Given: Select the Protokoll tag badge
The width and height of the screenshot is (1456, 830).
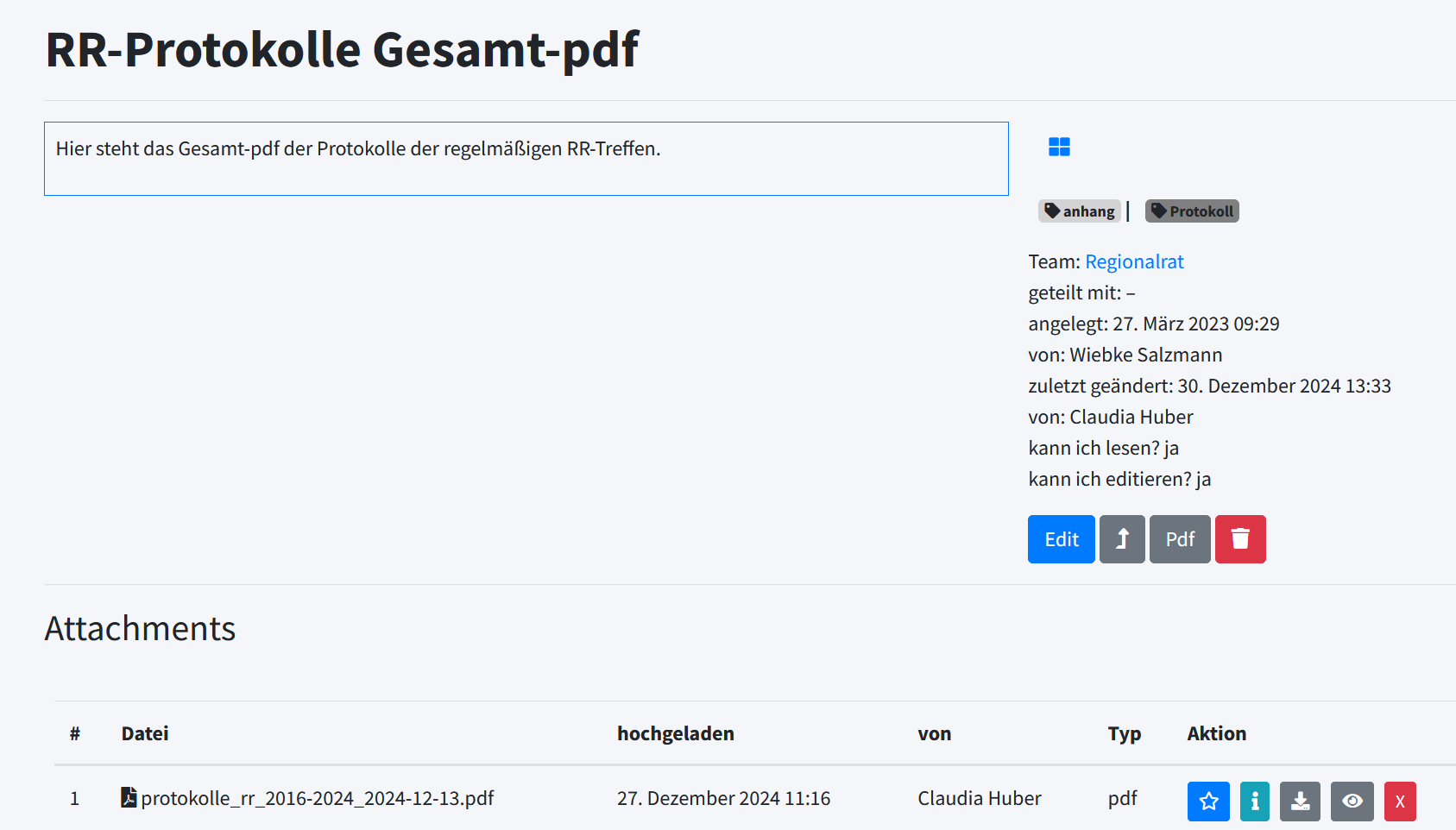Looking at the screenshot, I should pyautogui.click(x=1192, y=211).
